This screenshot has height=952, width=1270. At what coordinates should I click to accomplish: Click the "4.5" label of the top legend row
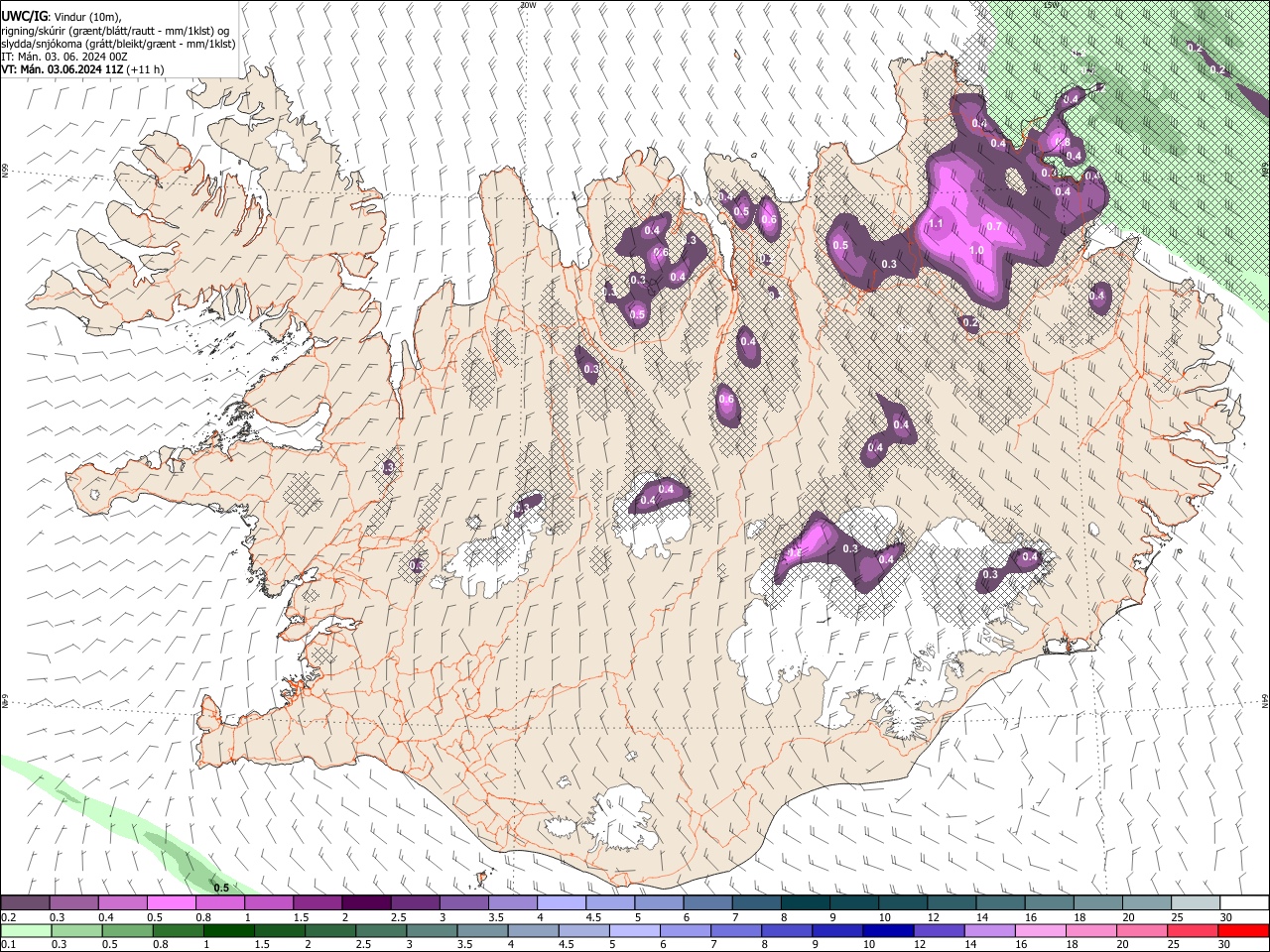pyautogui.click(x=593, y=917)
